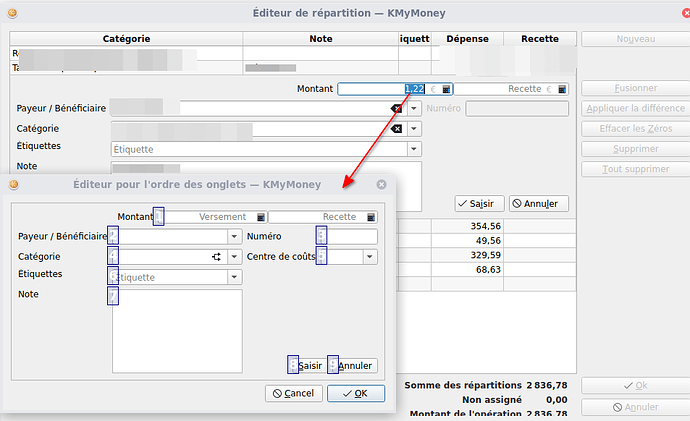Clear the Catégorie field in back window
The width and height of the screenshot is (690, 421).
tap(396, 129)
